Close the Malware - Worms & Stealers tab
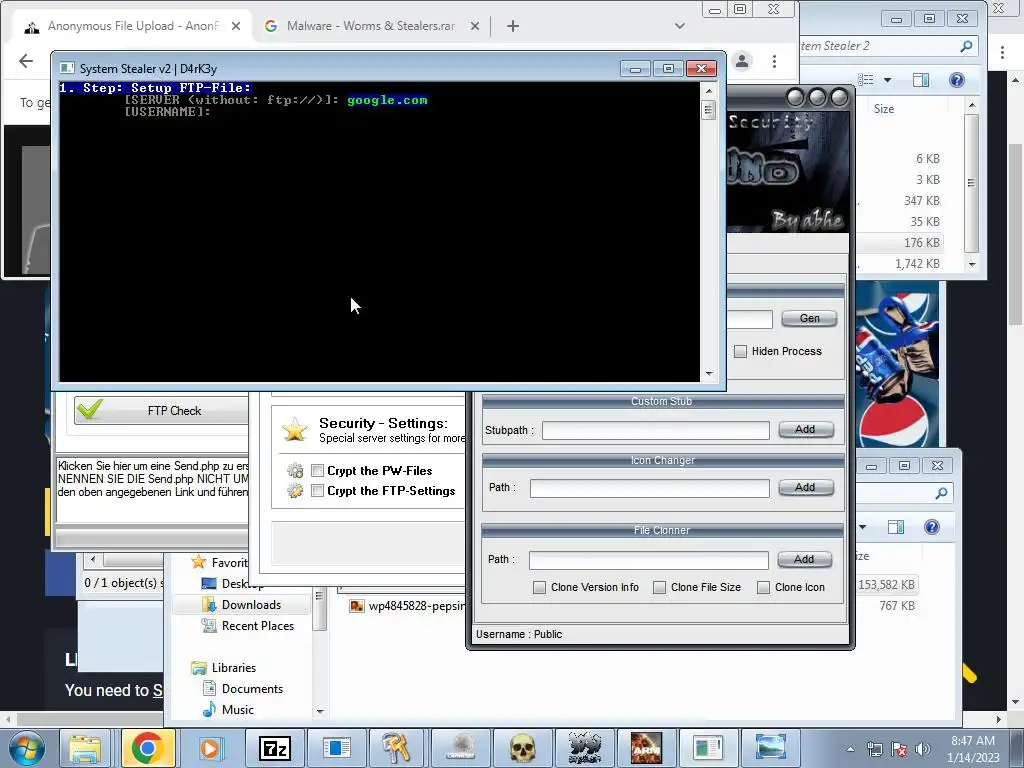 475,26
